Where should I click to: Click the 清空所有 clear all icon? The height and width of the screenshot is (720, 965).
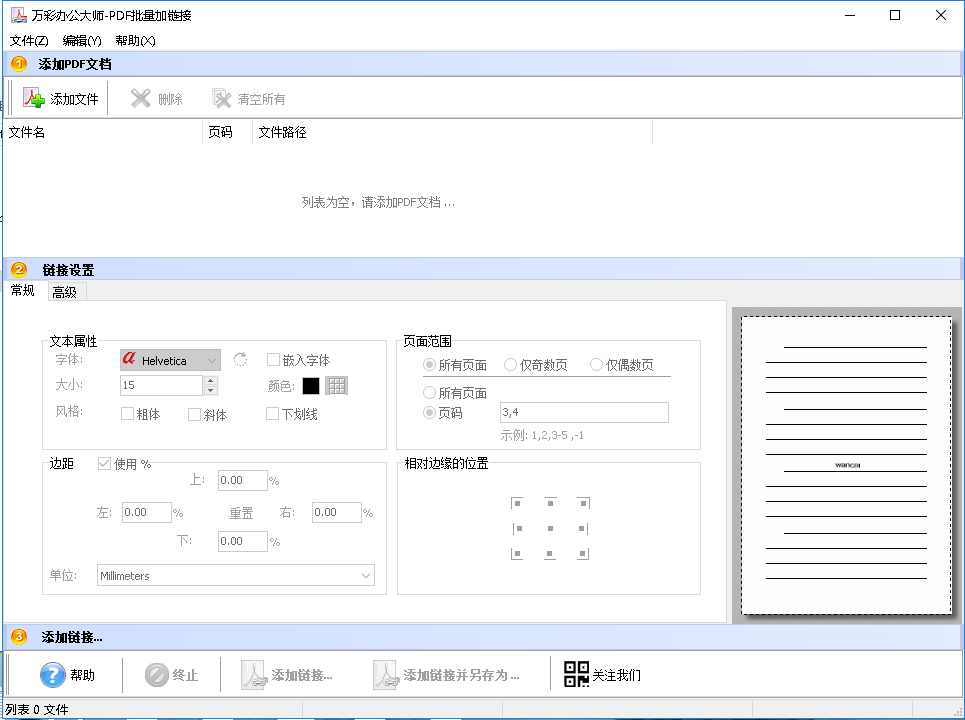point(220,97)
